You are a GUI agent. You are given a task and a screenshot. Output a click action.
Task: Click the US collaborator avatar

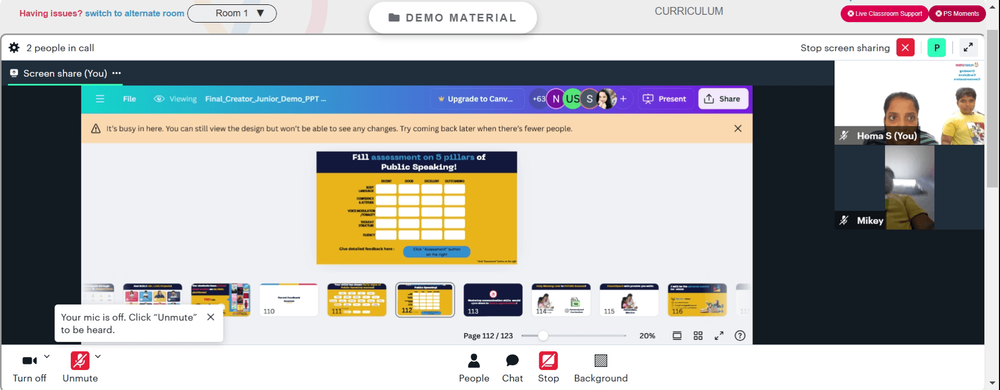click(x=573, y=99)
